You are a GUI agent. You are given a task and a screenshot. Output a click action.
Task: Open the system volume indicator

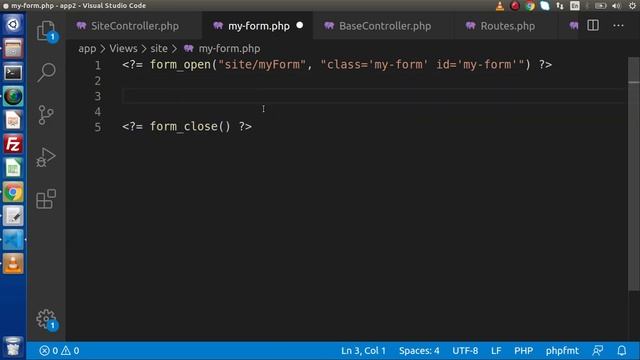click(x=616, y=6)
